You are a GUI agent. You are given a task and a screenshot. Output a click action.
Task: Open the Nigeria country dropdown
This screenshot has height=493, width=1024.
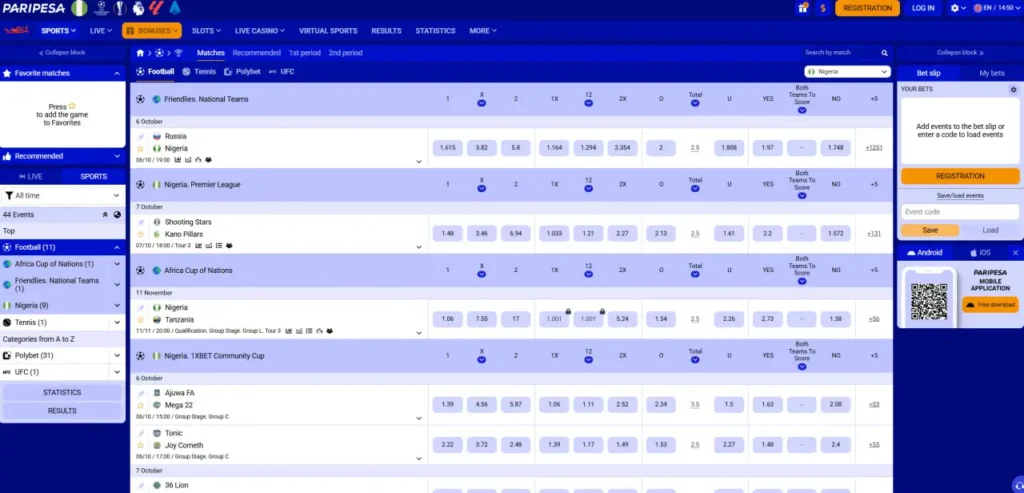pos(847,72)
